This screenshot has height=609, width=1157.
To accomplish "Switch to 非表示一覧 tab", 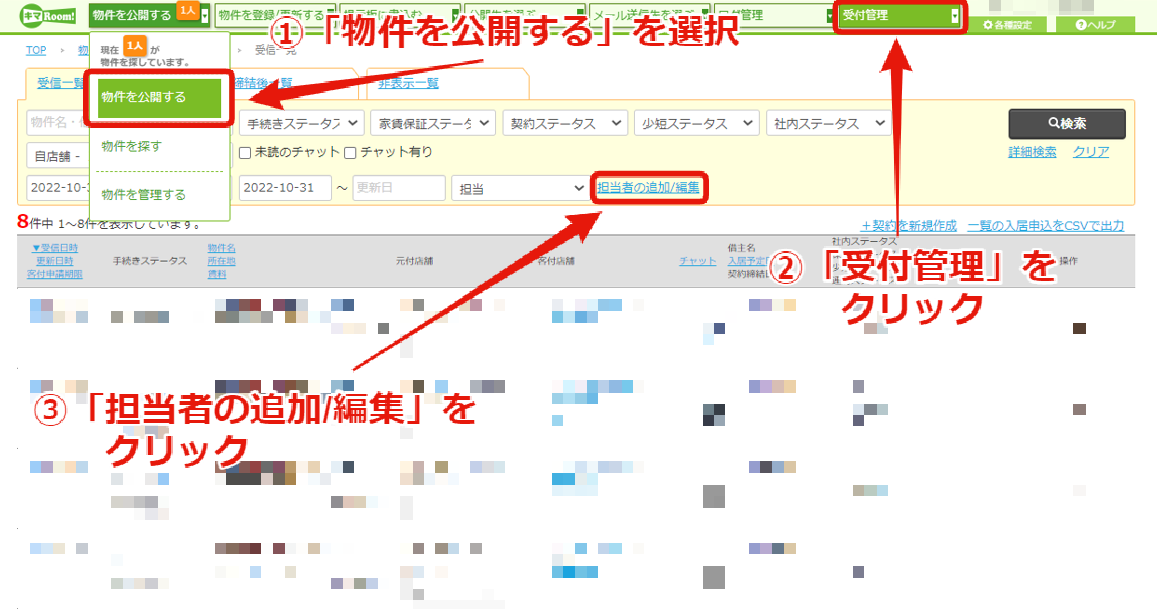I will tap(408, 83).
